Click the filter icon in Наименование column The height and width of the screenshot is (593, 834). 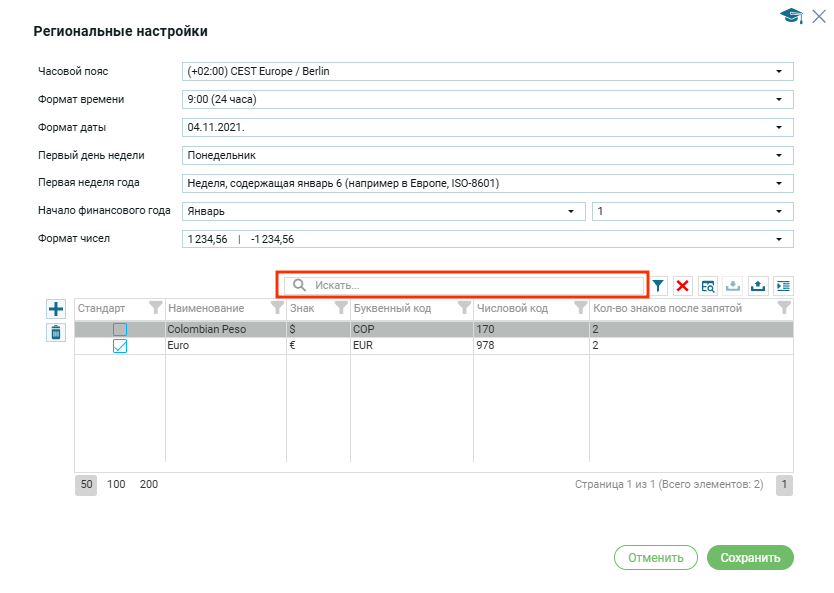coord(277,308)
